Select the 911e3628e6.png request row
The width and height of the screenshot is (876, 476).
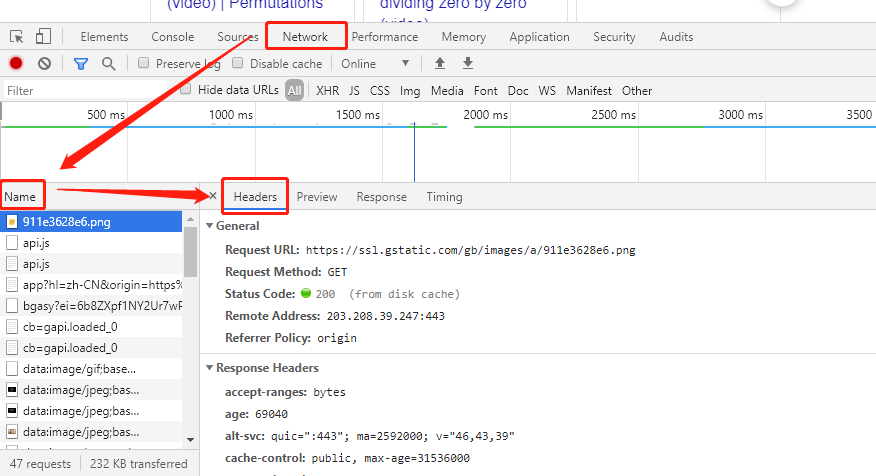click(91, 222)
